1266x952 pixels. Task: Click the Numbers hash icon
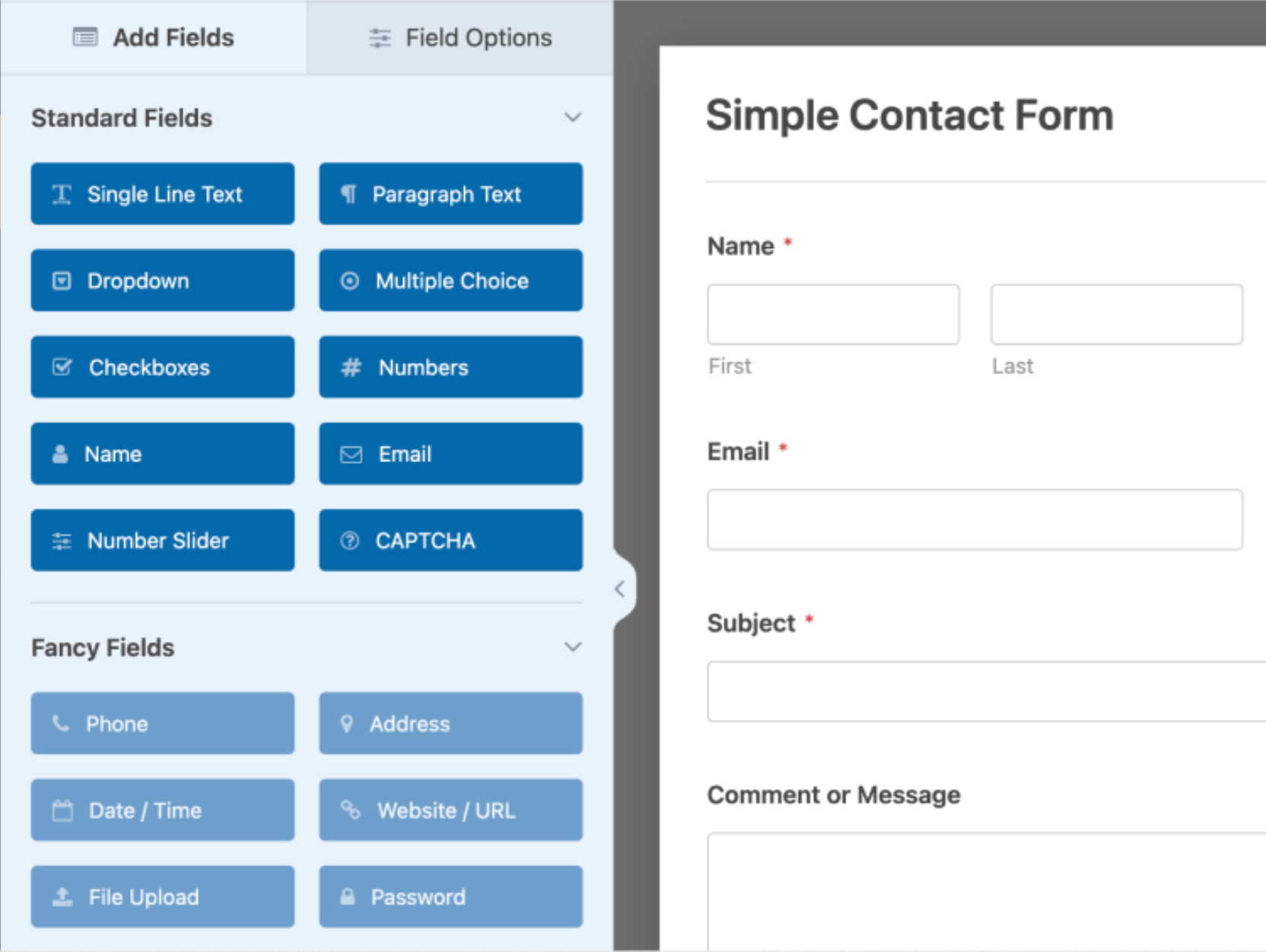point(351,368)
